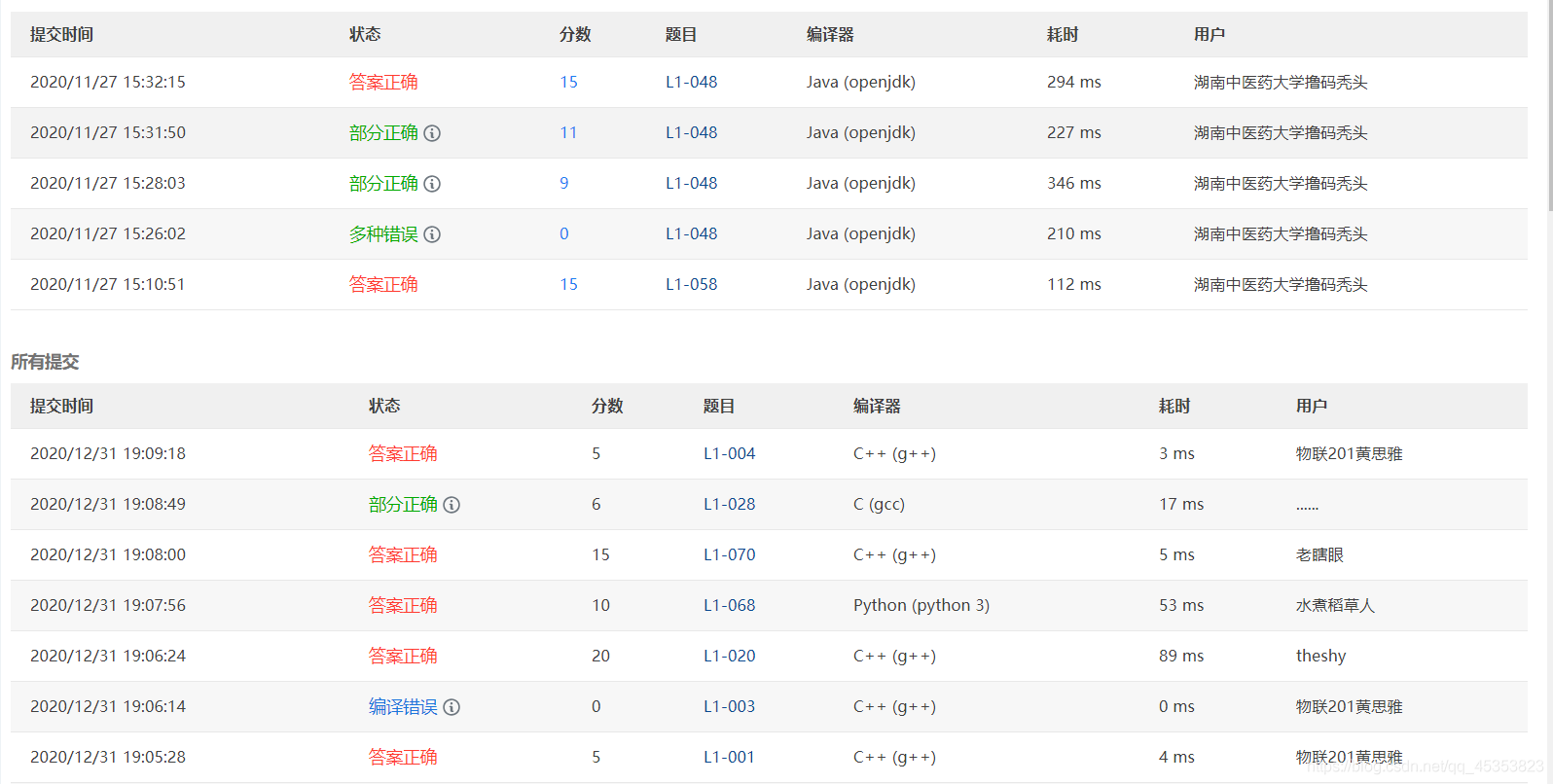
Task: Click Java (openjdk) for L1-058 row
Action: [861, 284]
